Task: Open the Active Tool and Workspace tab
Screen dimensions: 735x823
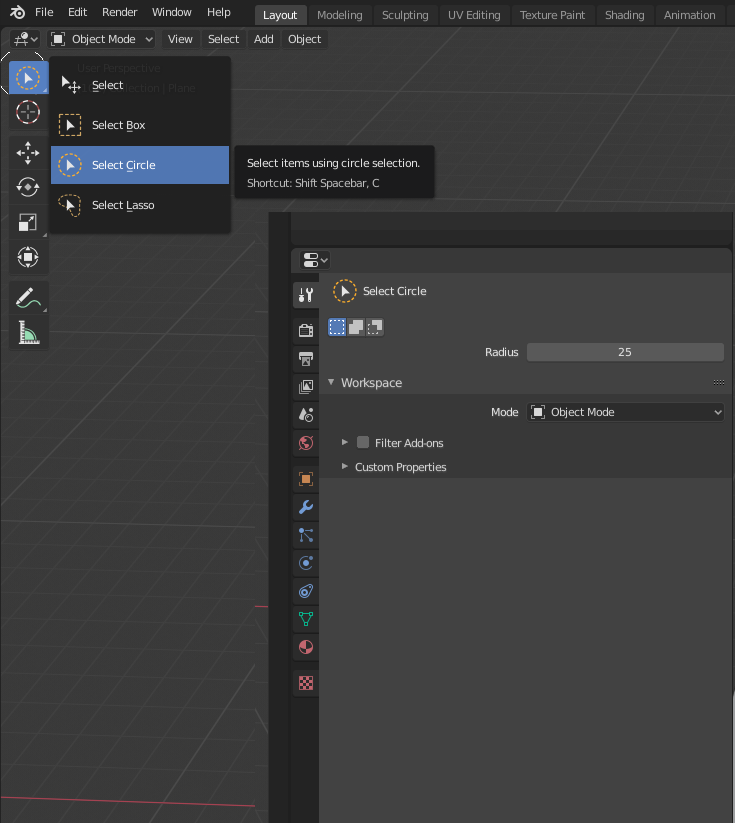Action: [306, 294]
